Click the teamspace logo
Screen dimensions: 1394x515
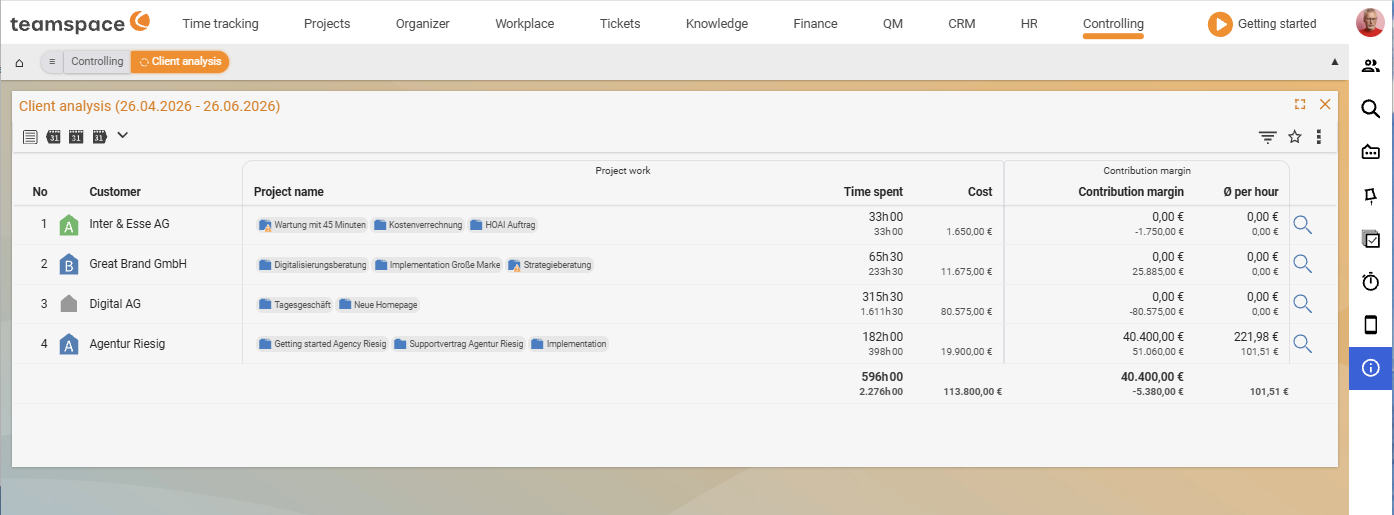coord(80,23)
